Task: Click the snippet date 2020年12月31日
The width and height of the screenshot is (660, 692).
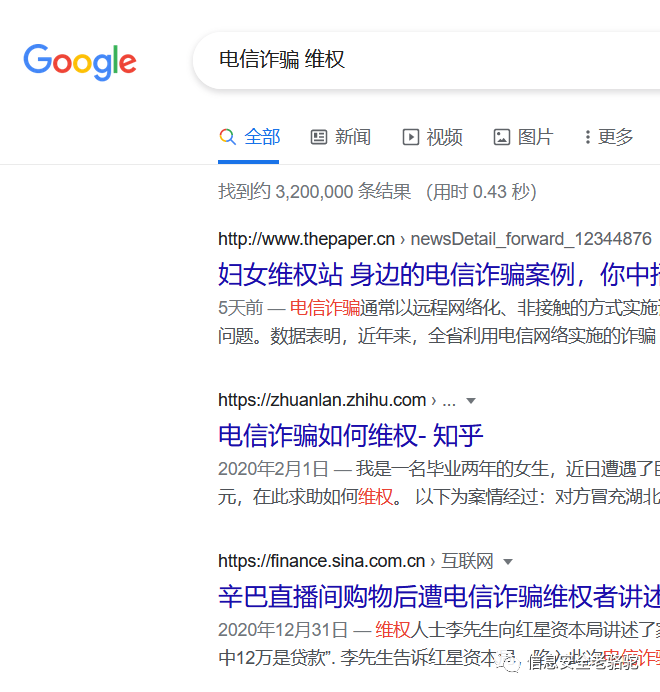Action: click(x=283, y=630)
